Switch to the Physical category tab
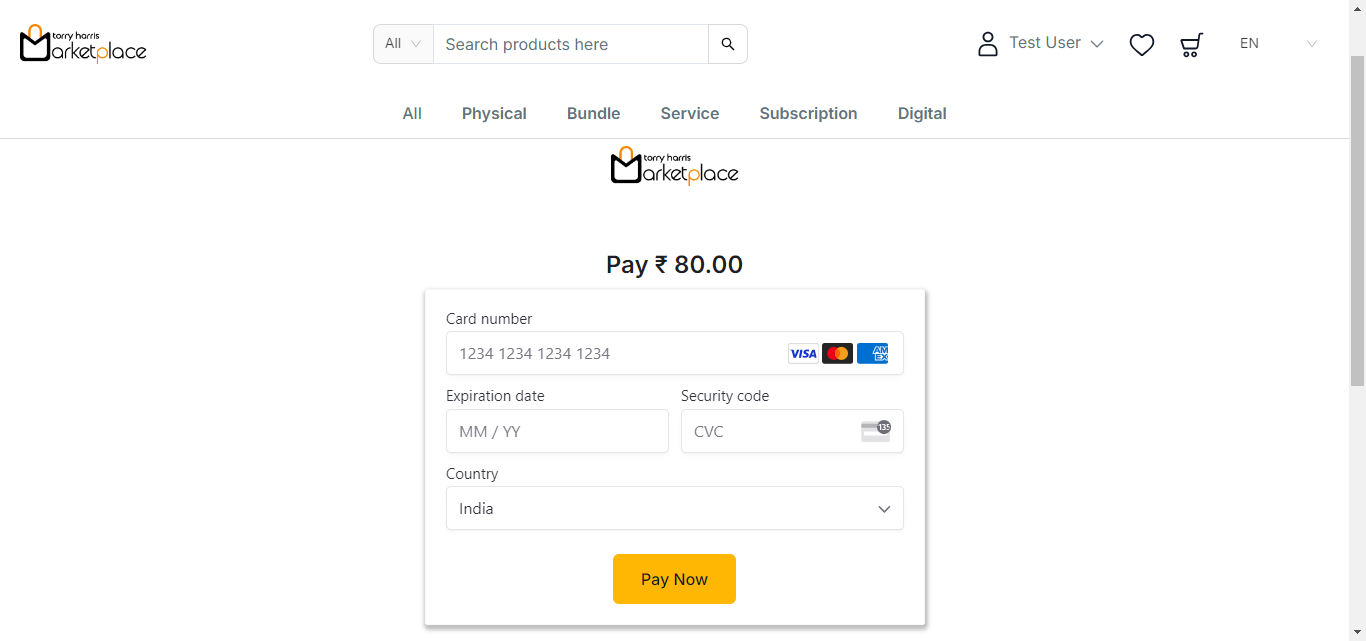 coord(494,114)
